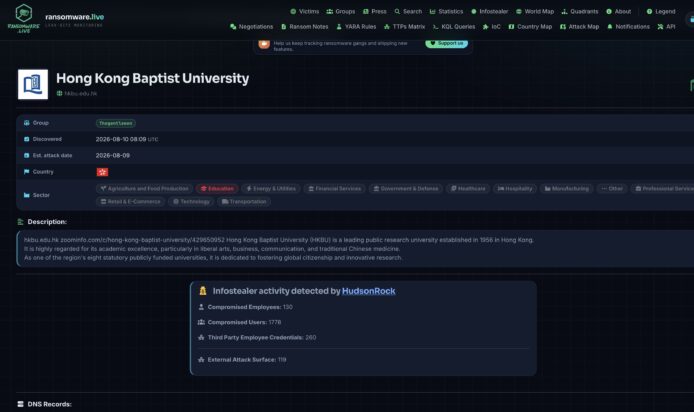Open Negotiations in navigation
Image resolution: width=694 pixels, height=412 pixels.
pos(251,27)
